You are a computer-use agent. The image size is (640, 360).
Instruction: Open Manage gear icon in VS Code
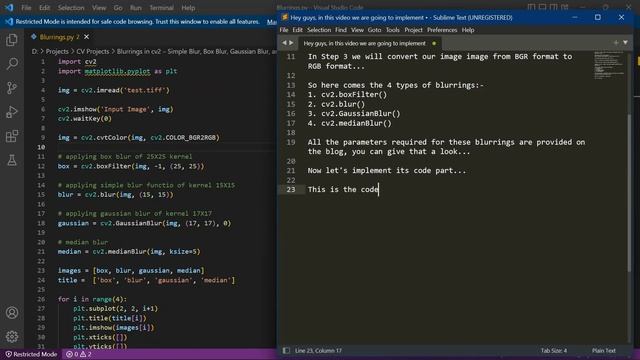(12, 336)
